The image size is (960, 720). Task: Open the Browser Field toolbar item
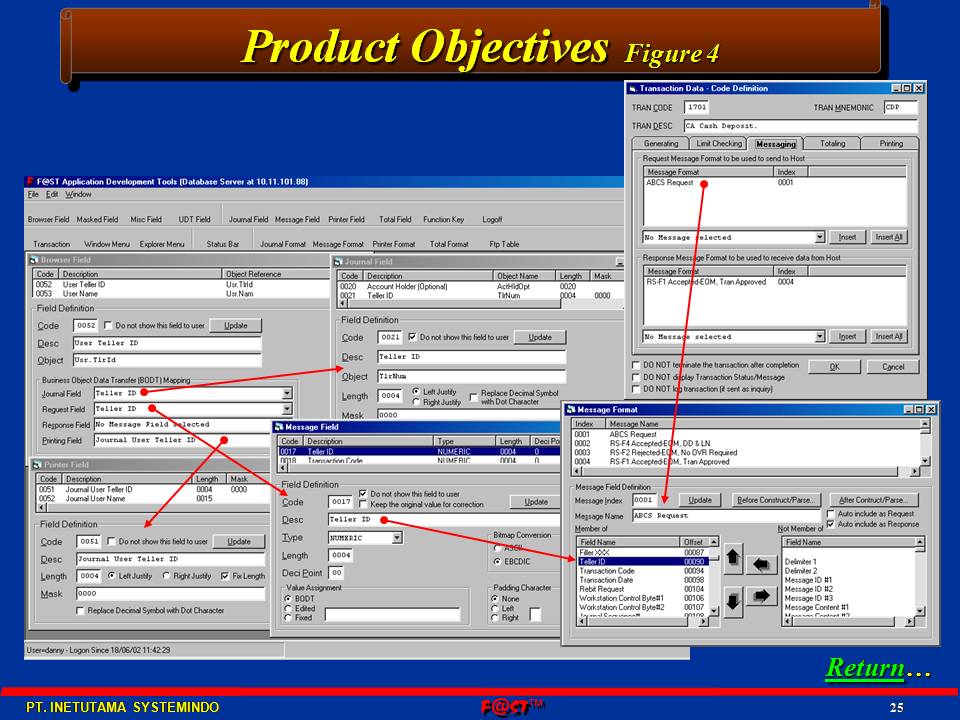pyautogui.click(x=48, y=219)
